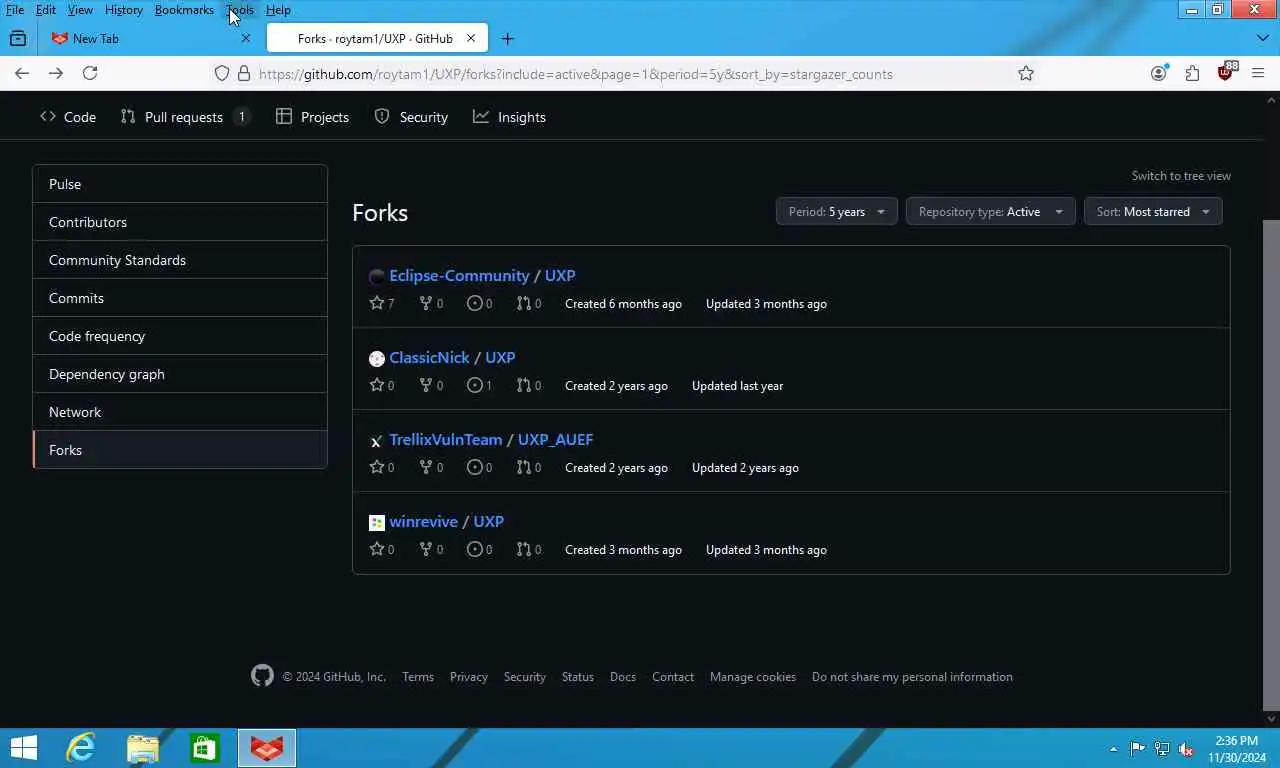
Task: Open the Eclipse-Community owner link
Action: point(459,275)
